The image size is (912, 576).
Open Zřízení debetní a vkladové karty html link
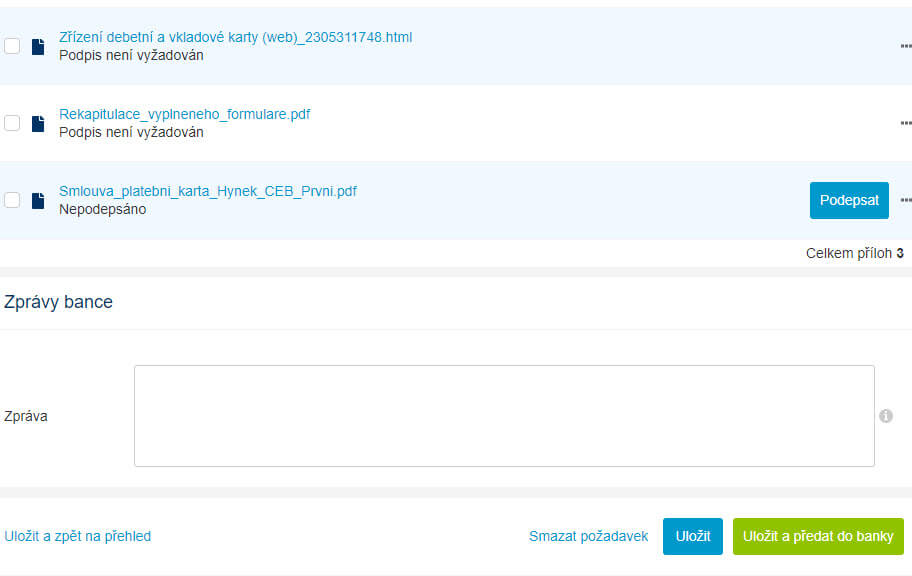(236, 37)
